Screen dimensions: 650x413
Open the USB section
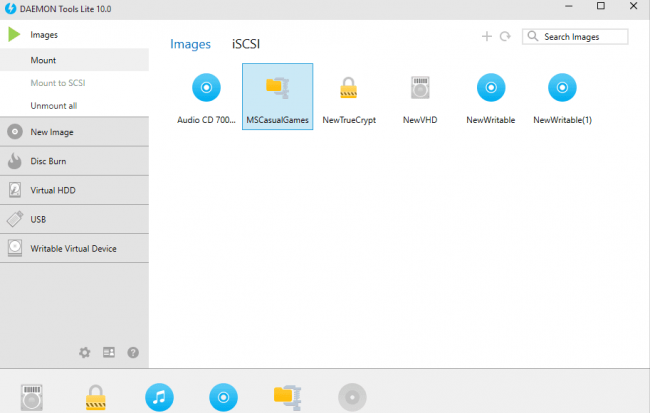coord(74,219)
